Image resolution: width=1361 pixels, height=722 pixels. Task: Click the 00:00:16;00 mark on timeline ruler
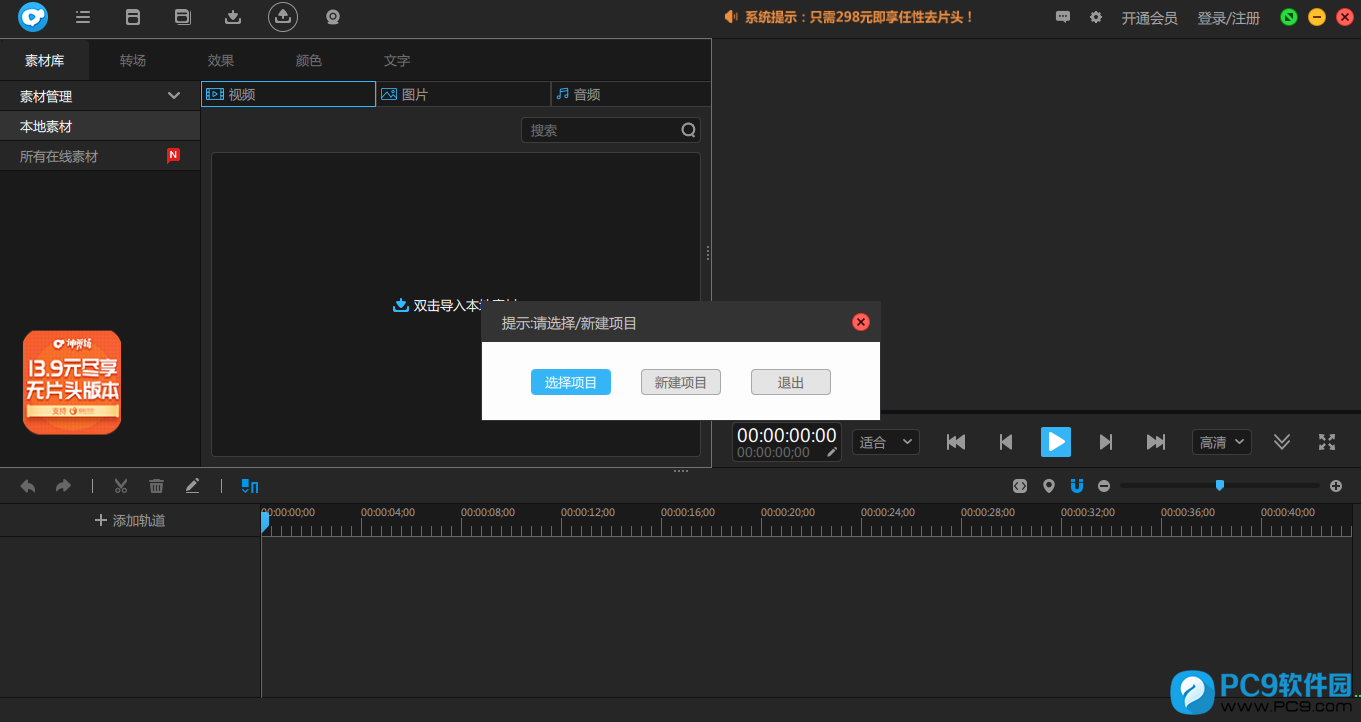688,512
